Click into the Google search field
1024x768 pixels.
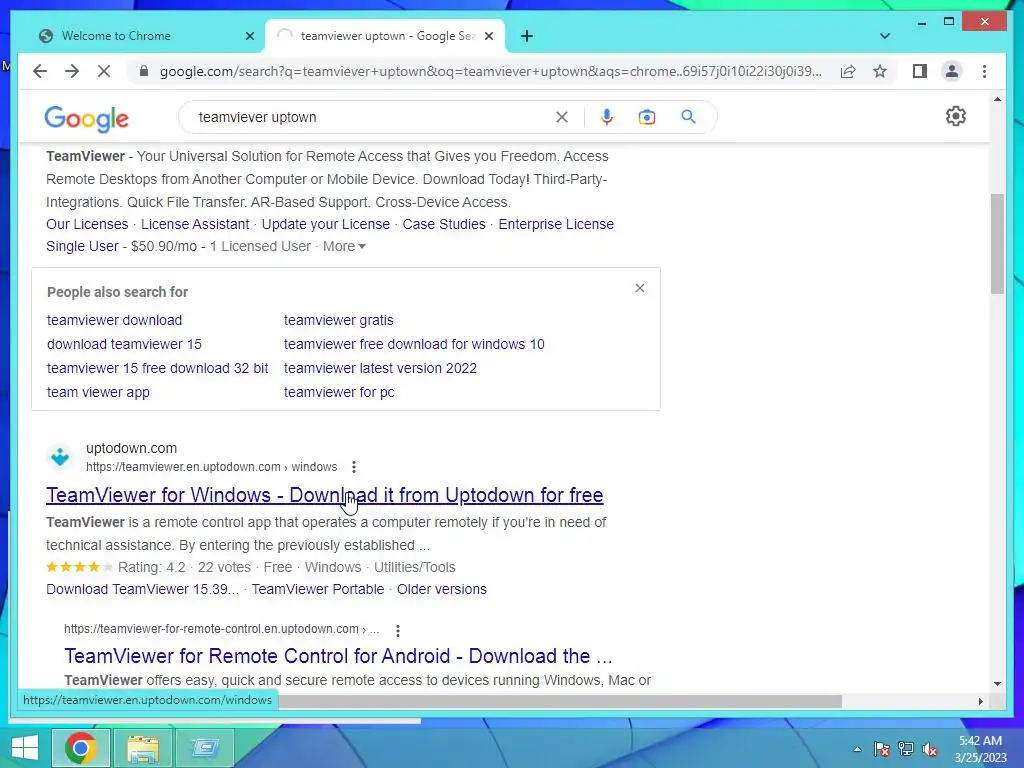click(x=372, y=117)
